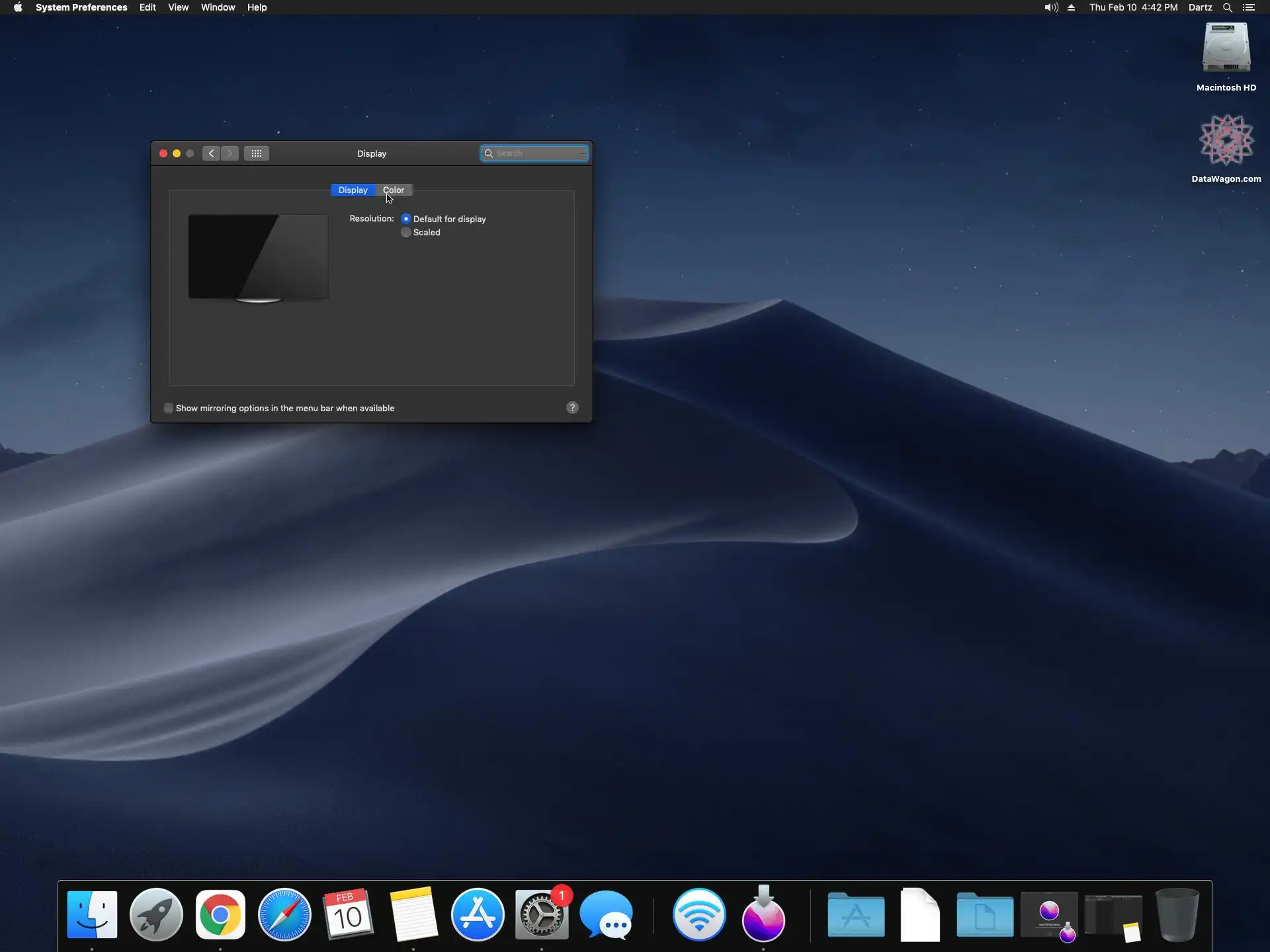Go back with the left chevron button
Screen dimensions: 1270x952
(x=211, y=153)
